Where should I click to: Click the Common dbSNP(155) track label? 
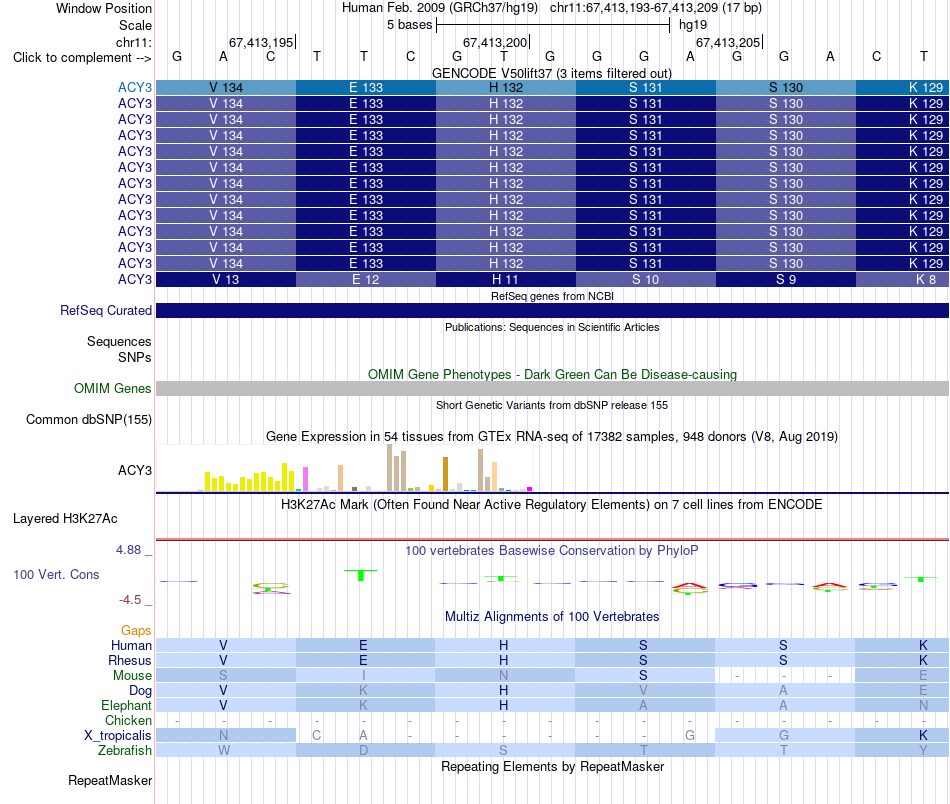click(88, 419)
